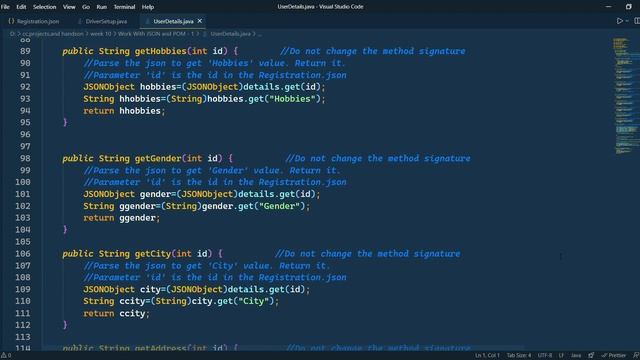
Task: Click 'return hhobbies;' statement
Action: 124,111
